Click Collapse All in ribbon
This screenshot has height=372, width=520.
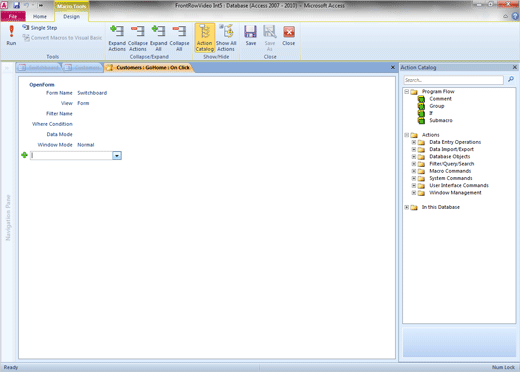[x=179, y=38]
